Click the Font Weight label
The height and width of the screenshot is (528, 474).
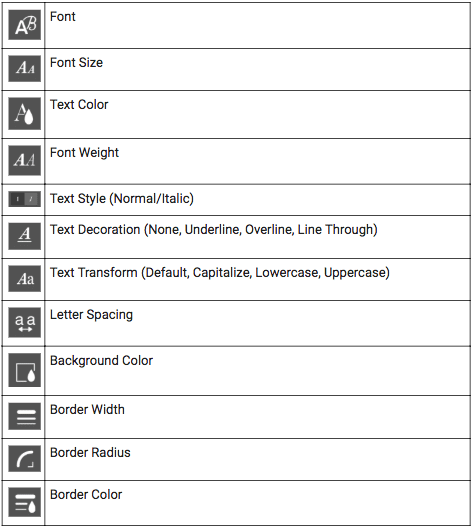click(x=84, y=153)
